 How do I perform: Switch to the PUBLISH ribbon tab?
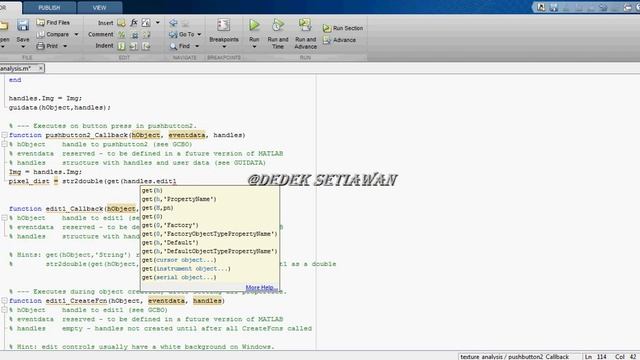click(49, 8)
